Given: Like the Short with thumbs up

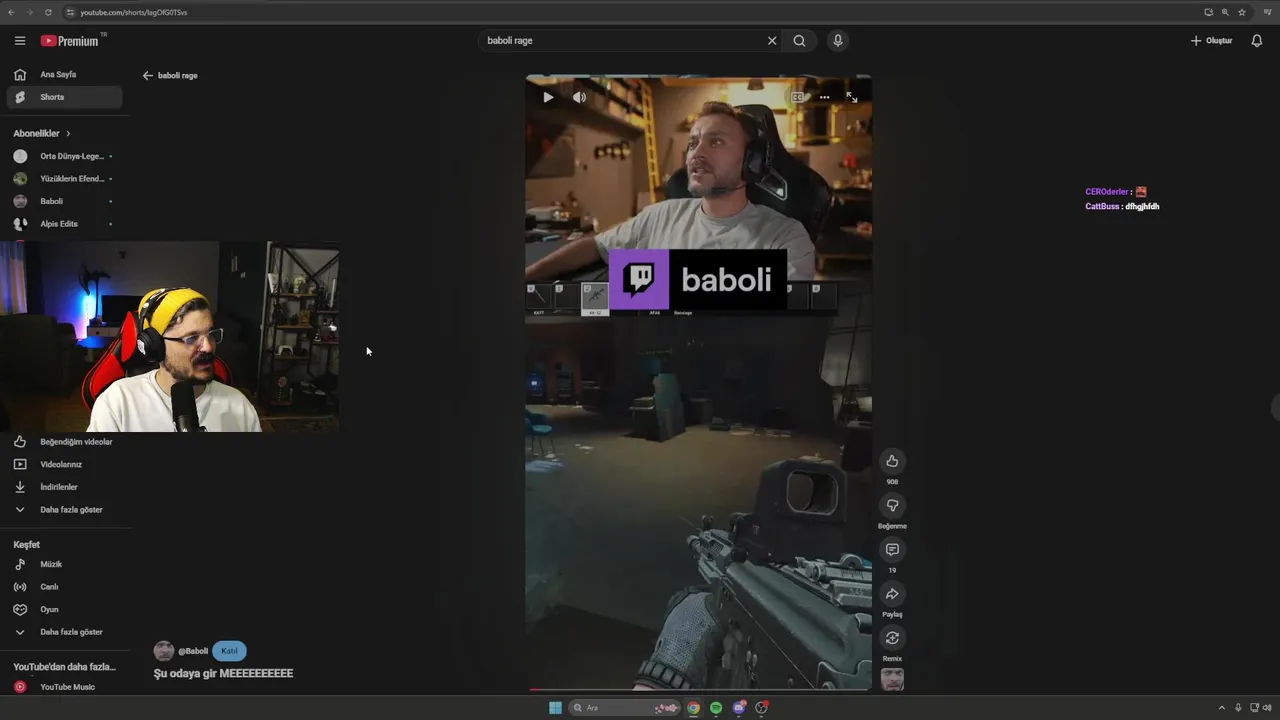Looking at the screenshot, I should click(x=892, y=461).
